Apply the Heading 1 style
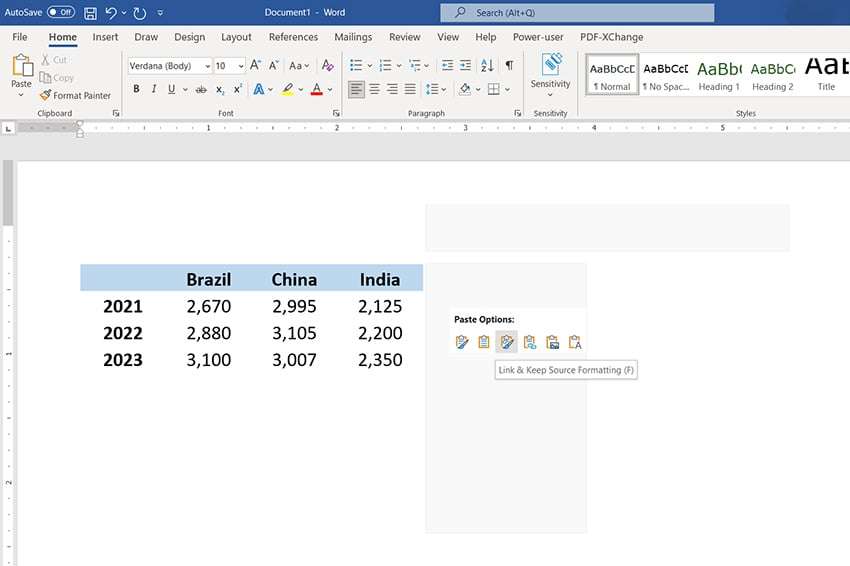This screenshot has height=566, width=850. (719, 74)
